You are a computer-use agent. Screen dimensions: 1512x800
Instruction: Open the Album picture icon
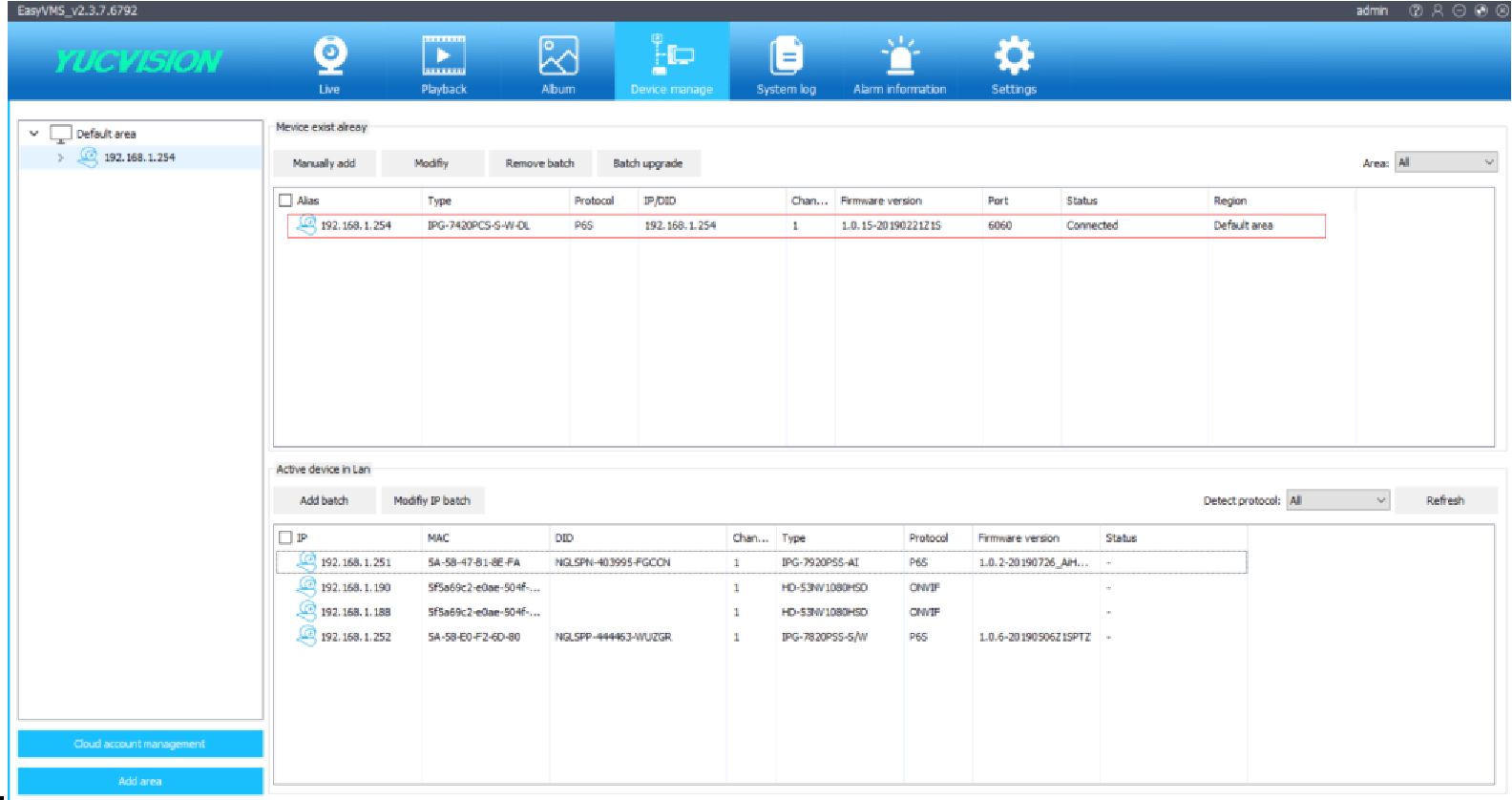(558, 56)
